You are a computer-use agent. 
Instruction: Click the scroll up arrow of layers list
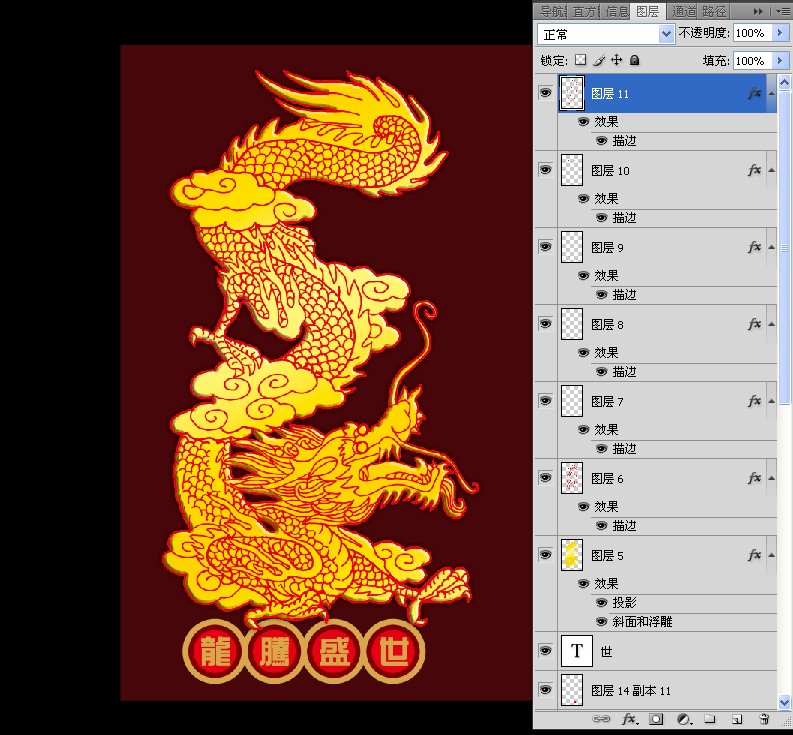tap(784, 82)
